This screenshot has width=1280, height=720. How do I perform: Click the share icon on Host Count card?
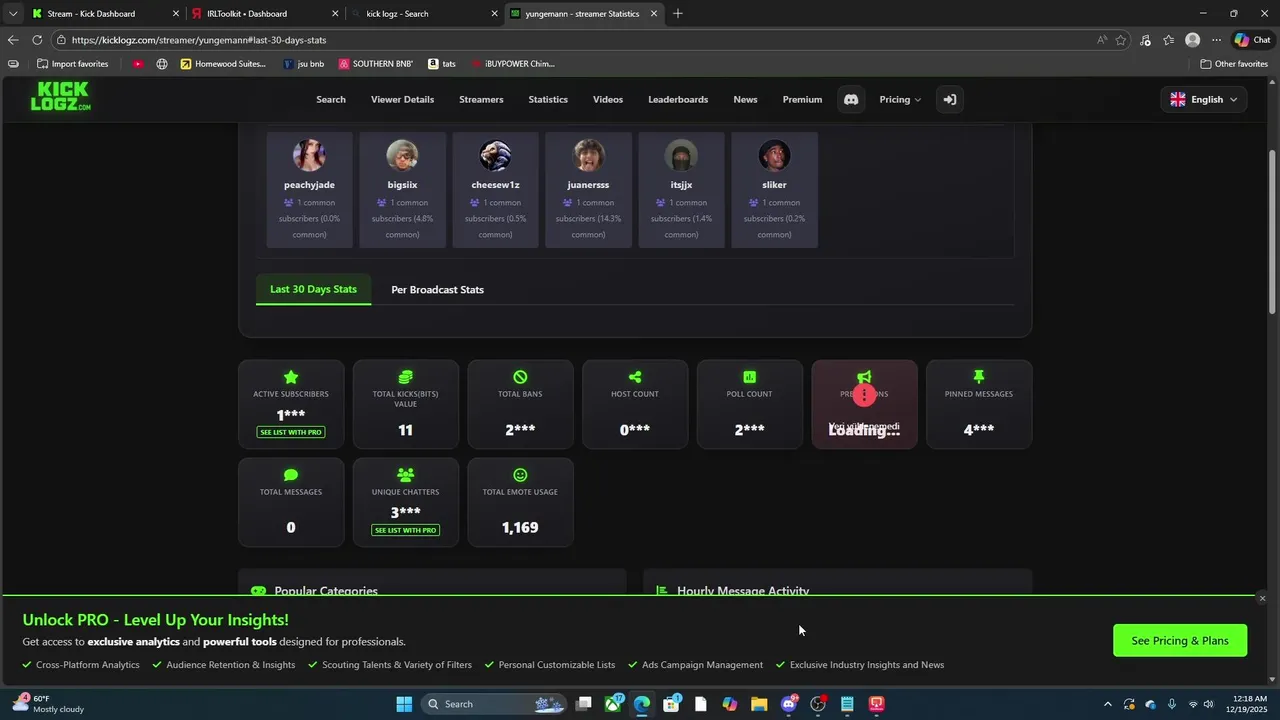click(635, 377)
